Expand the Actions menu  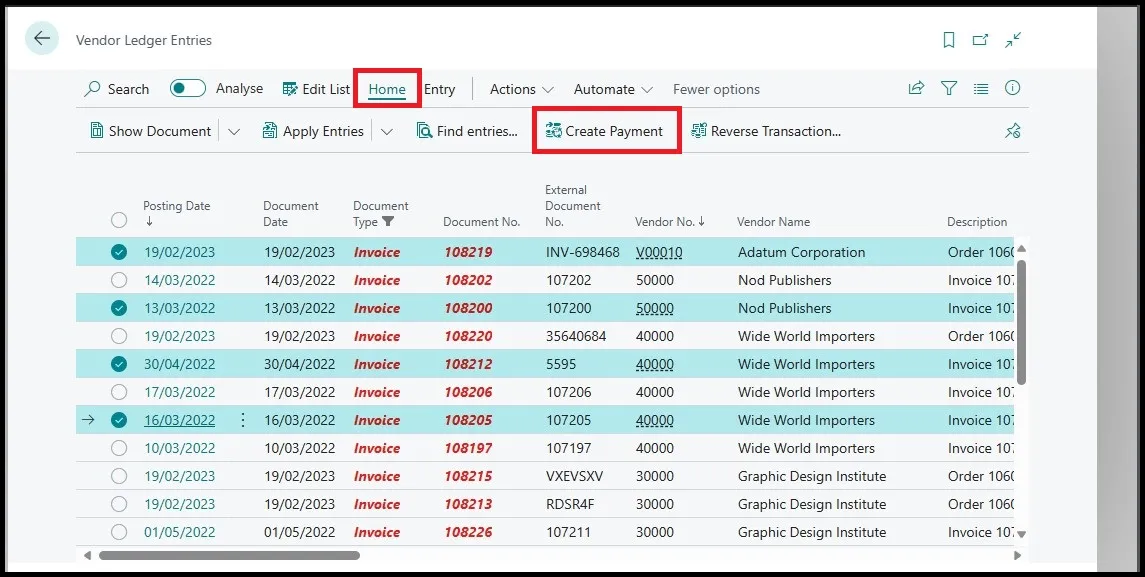coord(521,89)
